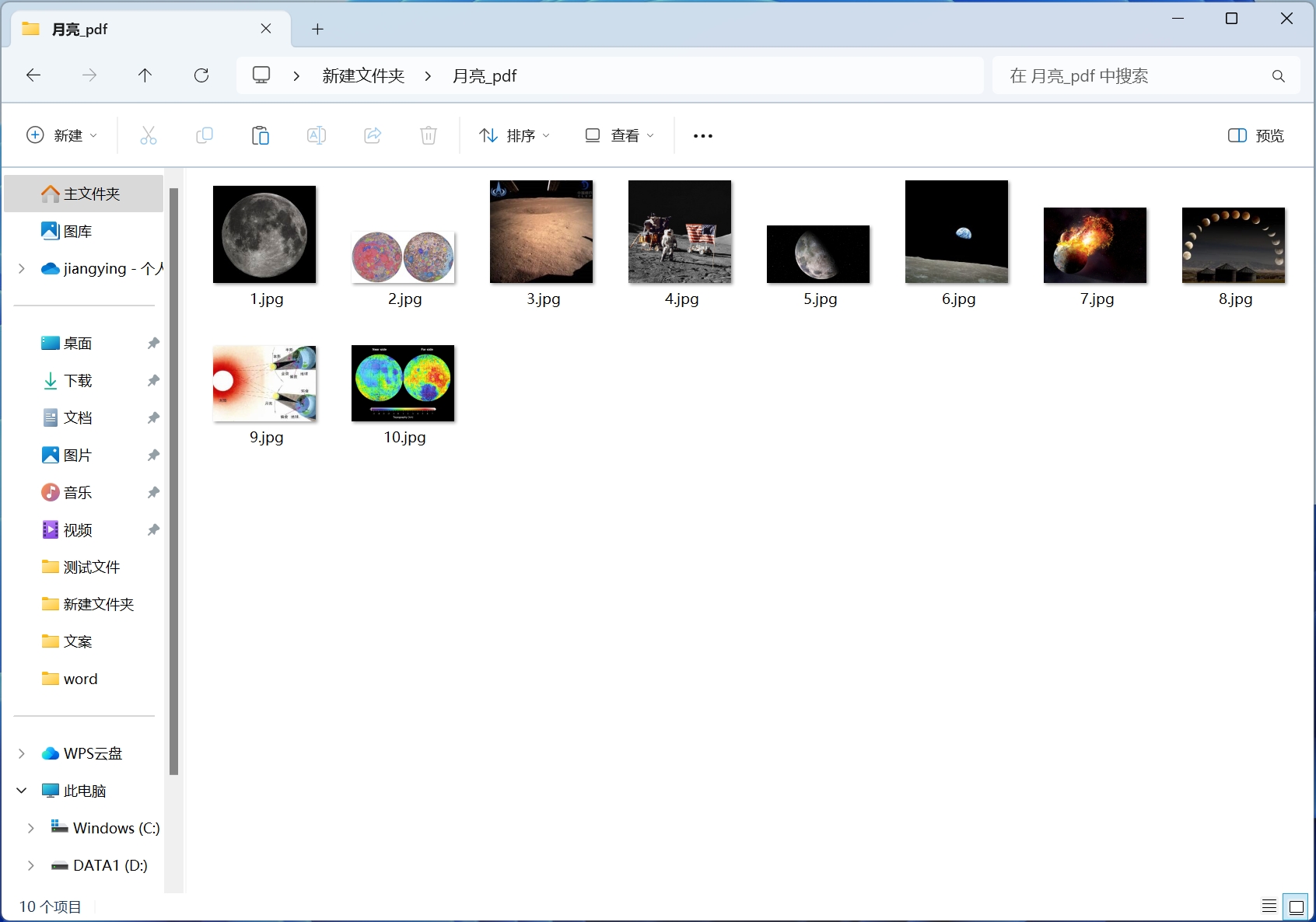
Task: Open the Share icon
Action: tap(373, 135)
